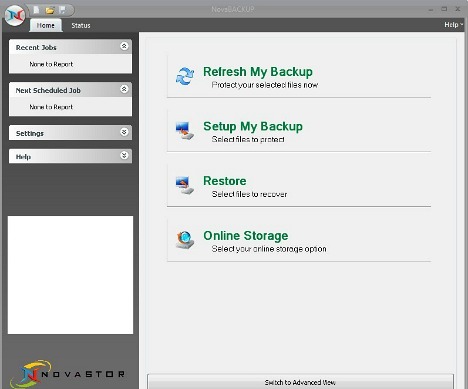This screenshot has height=389, width=468.
Task: Click the new document icon in quick toolbar
Action: point(36,10)
